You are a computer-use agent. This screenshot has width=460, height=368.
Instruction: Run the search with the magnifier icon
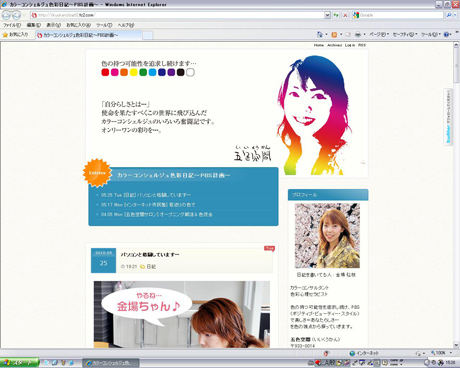point(448,15)
